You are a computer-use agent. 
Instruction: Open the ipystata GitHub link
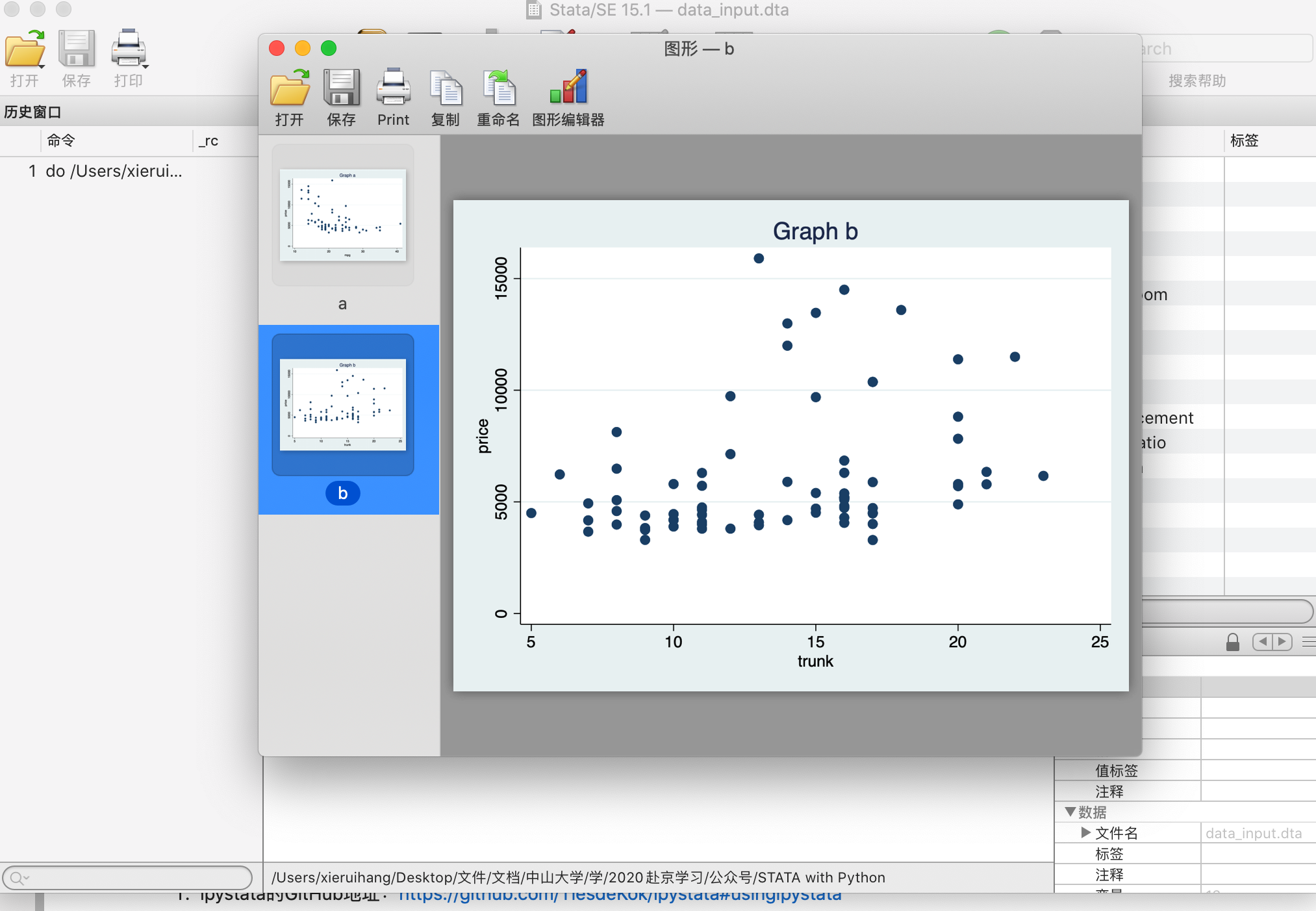pyautogui.click(x=620, y=897)
